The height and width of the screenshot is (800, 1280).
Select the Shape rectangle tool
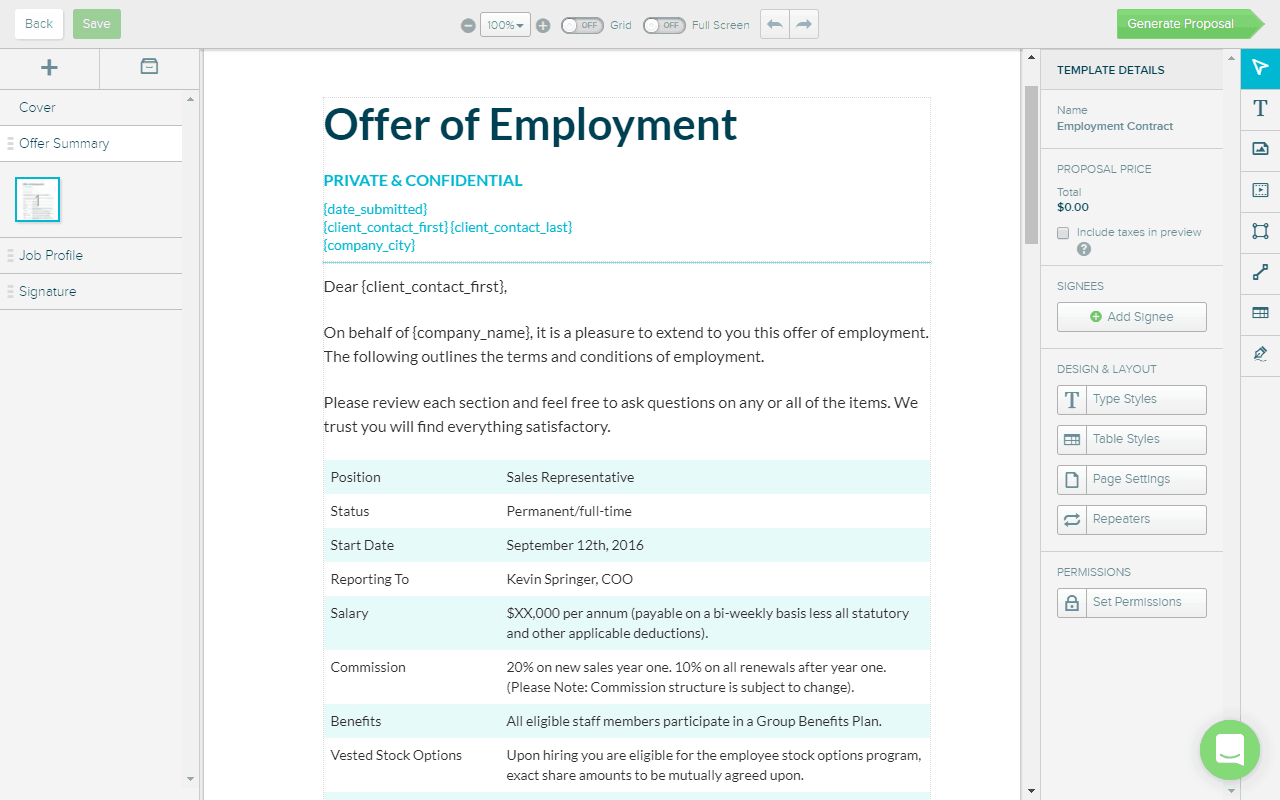1260,231
